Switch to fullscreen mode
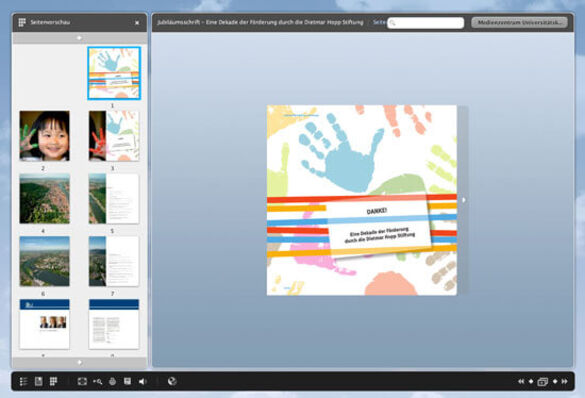Viewport: 585px width, 398px height. click(82, 381)
